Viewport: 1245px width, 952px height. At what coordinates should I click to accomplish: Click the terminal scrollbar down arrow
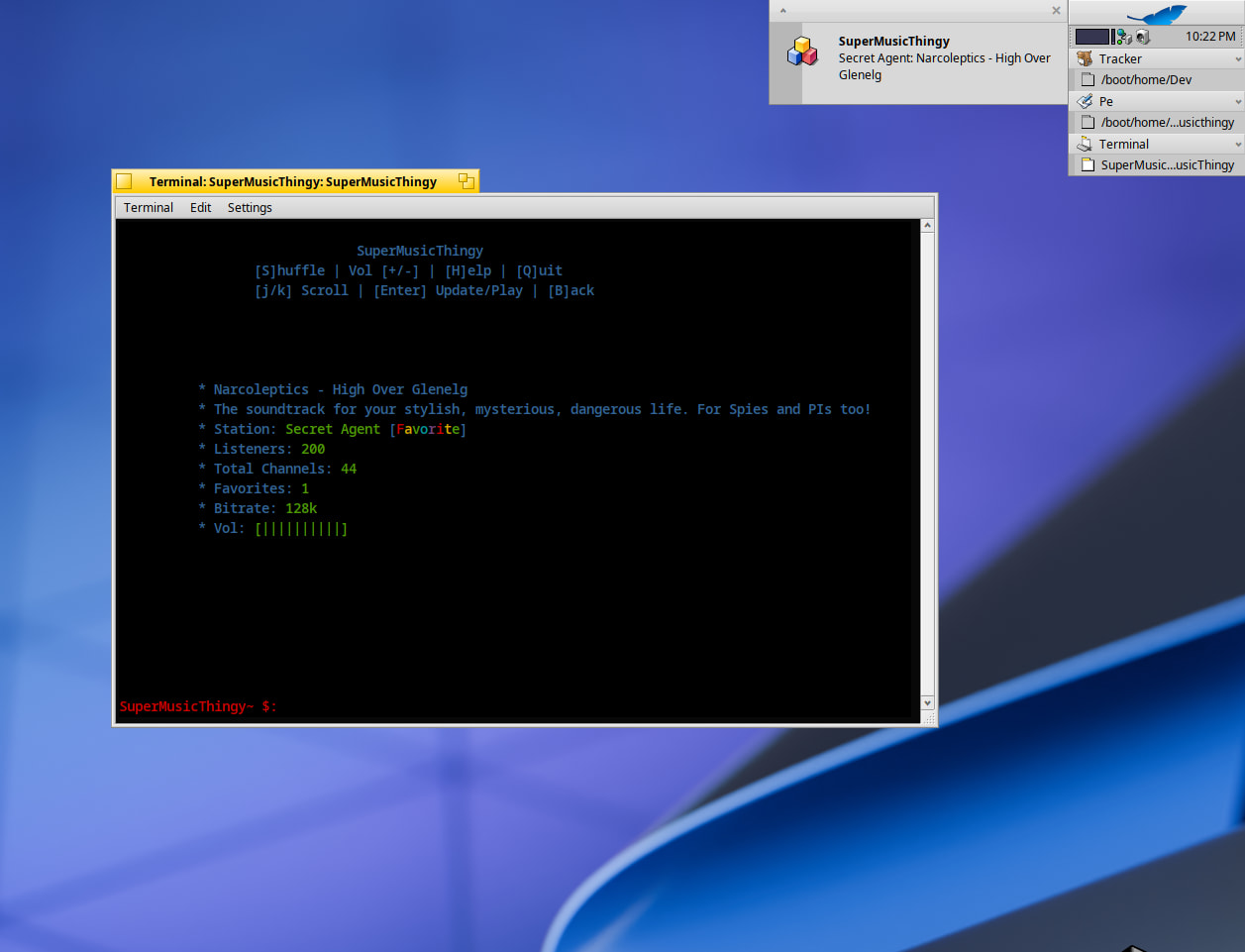(927, 702)
